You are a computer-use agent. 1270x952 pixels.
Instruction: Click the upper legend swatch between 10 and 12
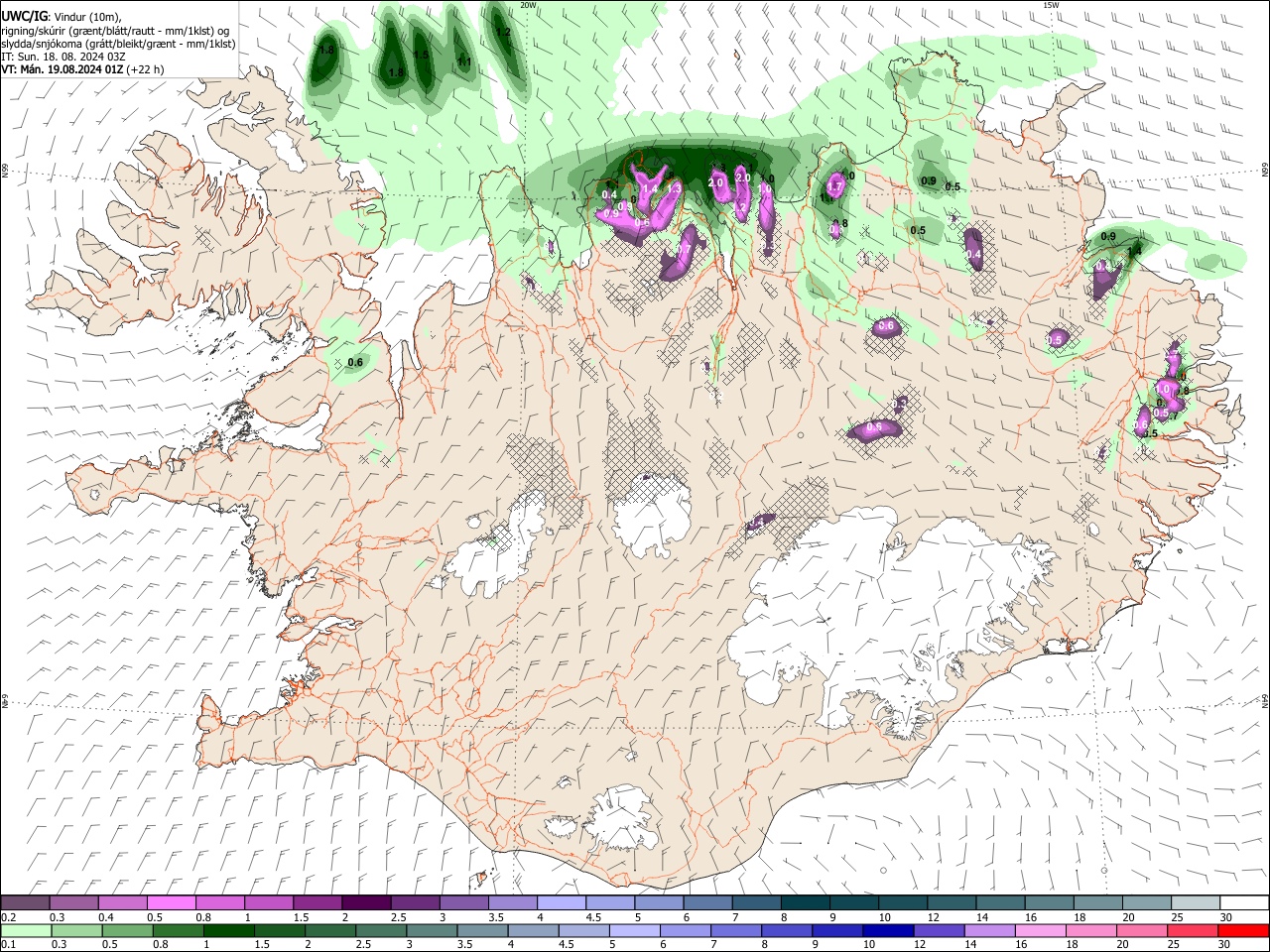pyautogui.click(x=901, y=902)
